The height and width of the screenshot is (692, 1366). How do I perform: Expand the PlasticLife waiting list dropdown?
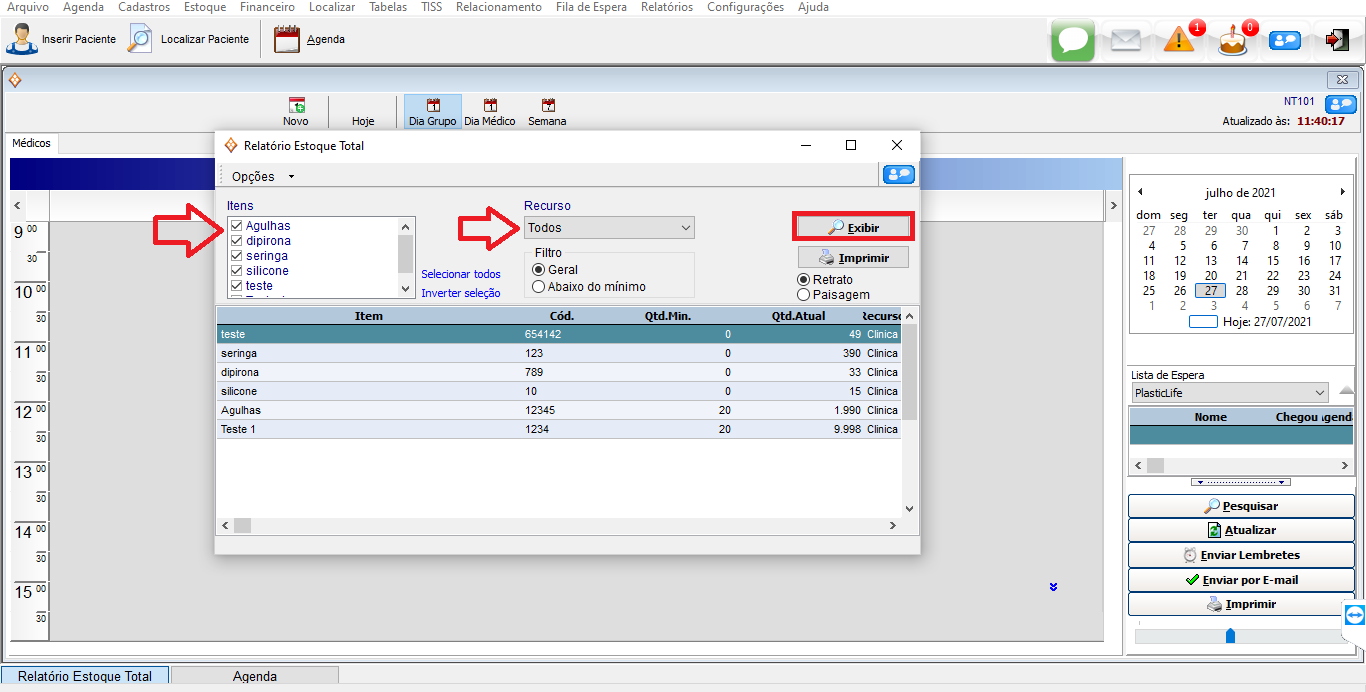pos(1319,393)
